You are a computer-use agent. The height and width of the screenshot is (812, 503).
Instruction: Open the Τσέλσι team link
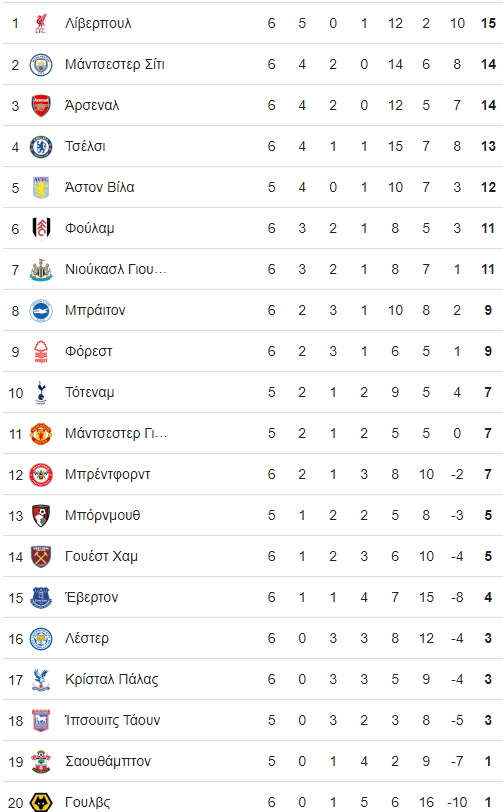[85, 147]
